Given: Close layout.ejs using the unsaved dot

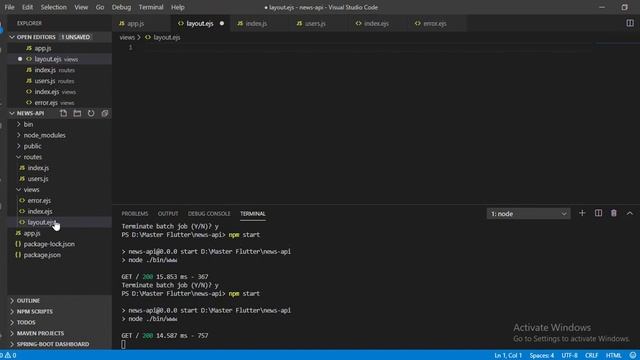Looking at the screenshot, I should click(x=222, y=23).
